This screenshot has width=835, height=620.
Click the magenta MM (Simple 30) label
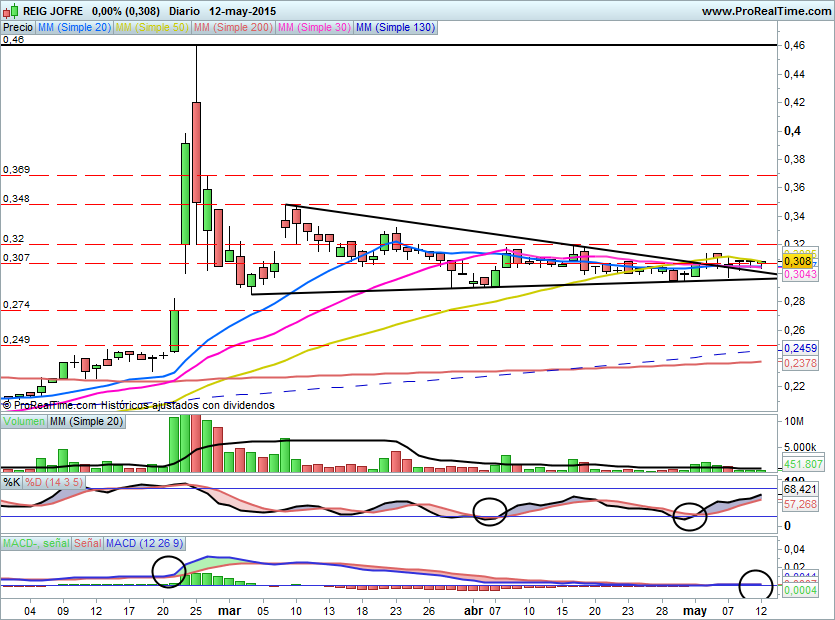click(x=314, y=28)
